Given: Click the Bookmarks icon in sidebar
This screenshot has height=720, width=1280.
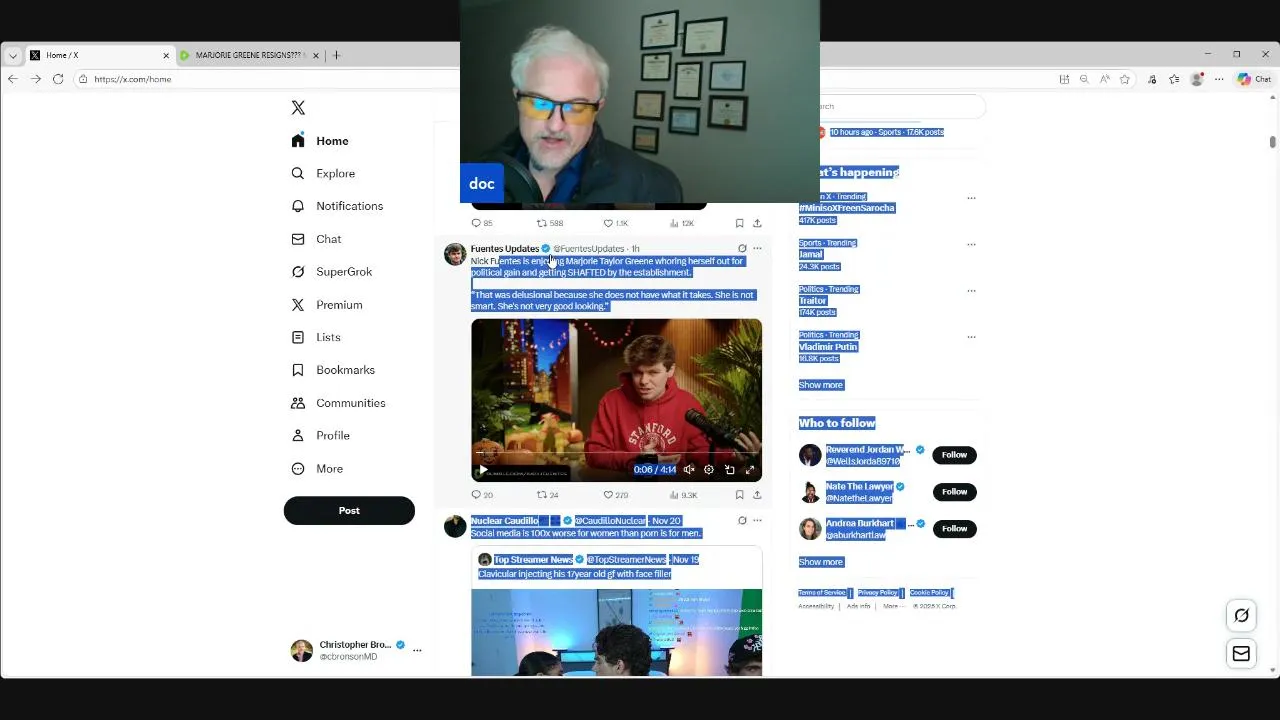Looking at the screenshot, I should pos(298,370).
